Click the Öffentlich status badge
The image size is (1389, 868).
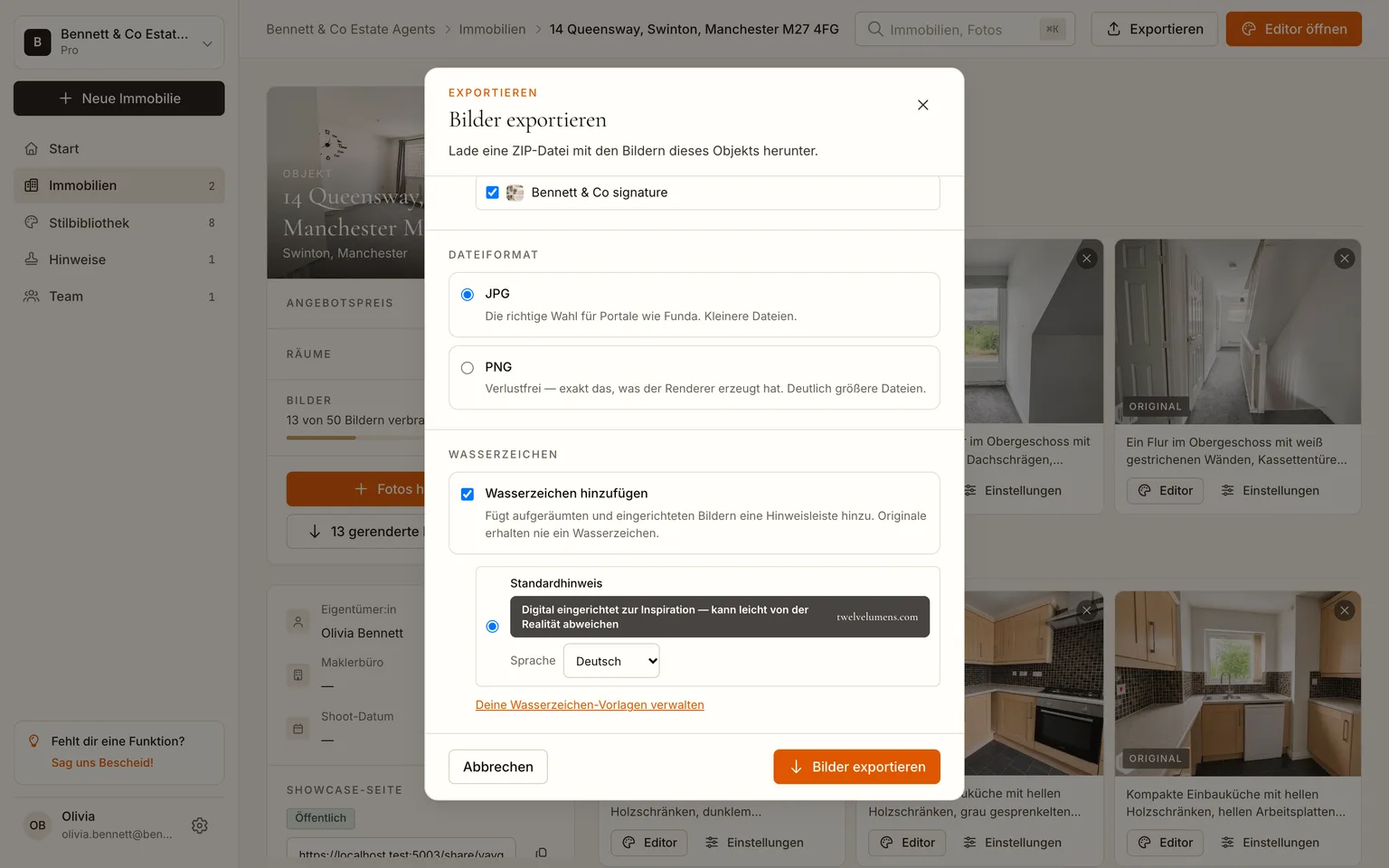pyautogui.click(x=321, y=818)
